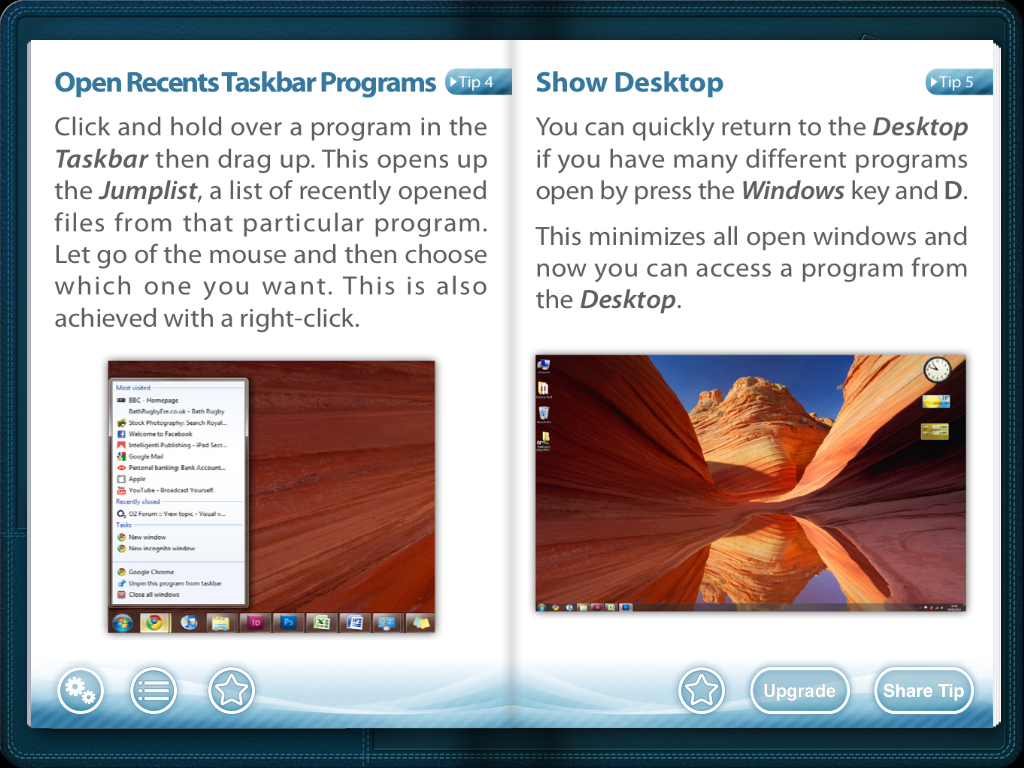Expand the Tip 4 arrow badge
The image size is (1024, 768).
[x=477, y=82]
